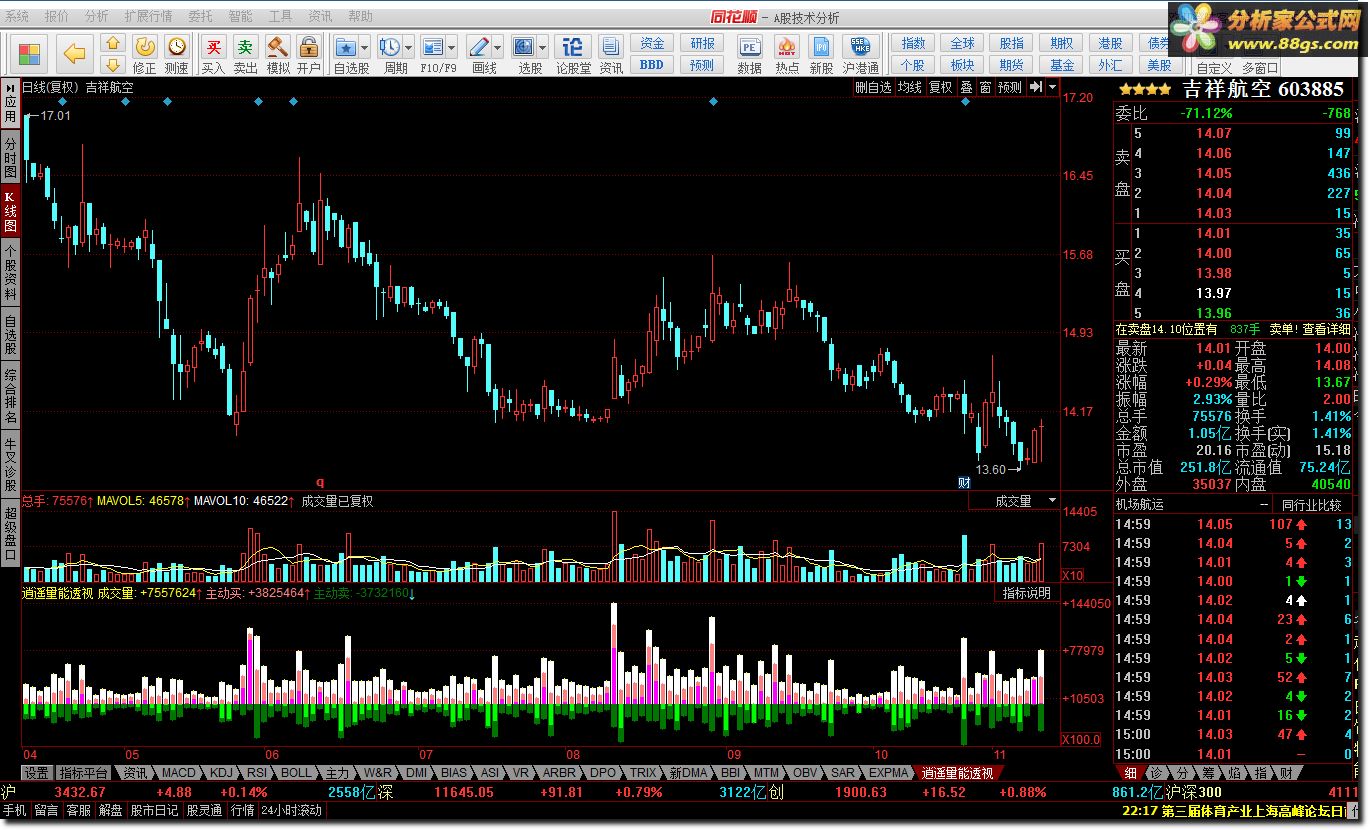Switch to the BOLL indicator tab
Screen dimensions: 1370x830
point(296,773)
